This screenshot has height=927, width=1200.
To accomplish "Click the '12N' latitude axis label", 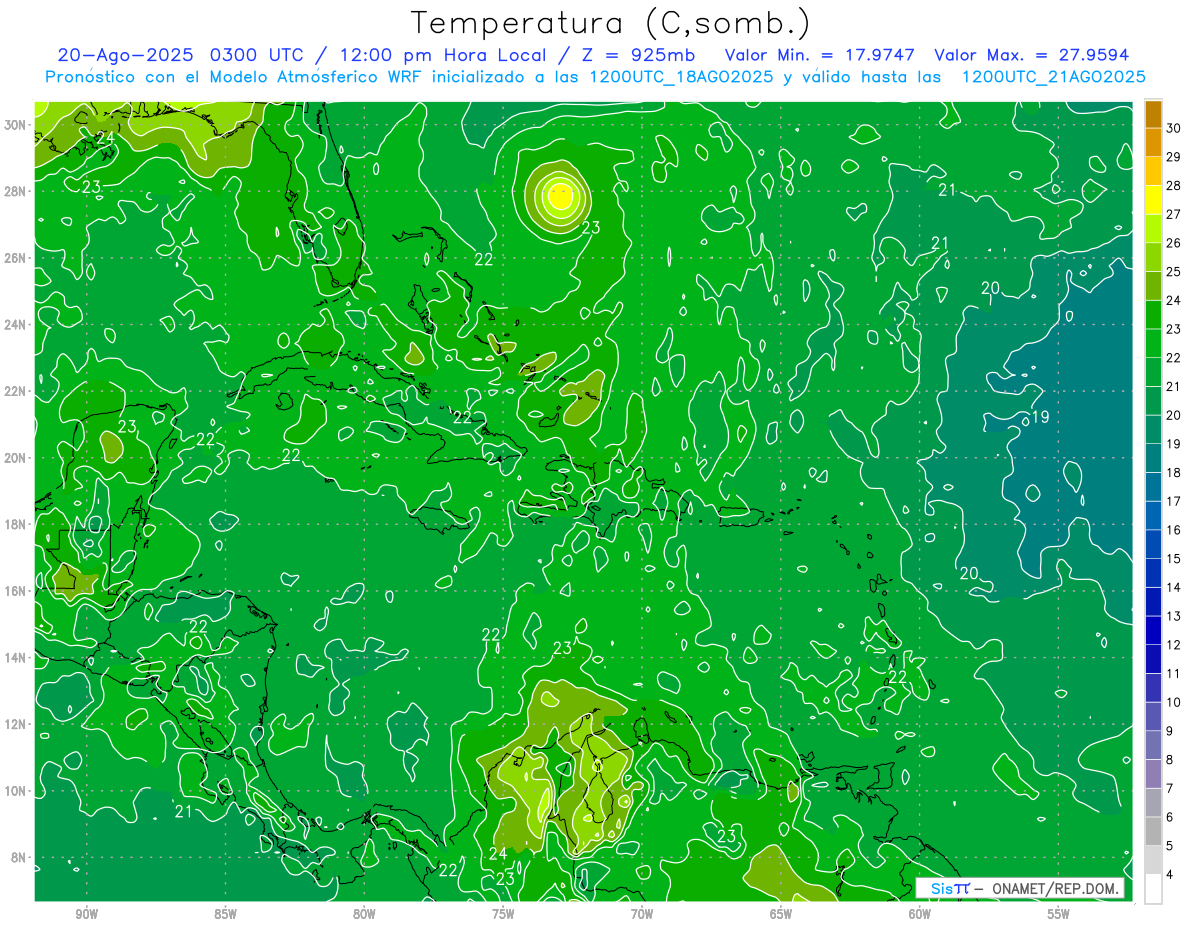I will [15, 724].
